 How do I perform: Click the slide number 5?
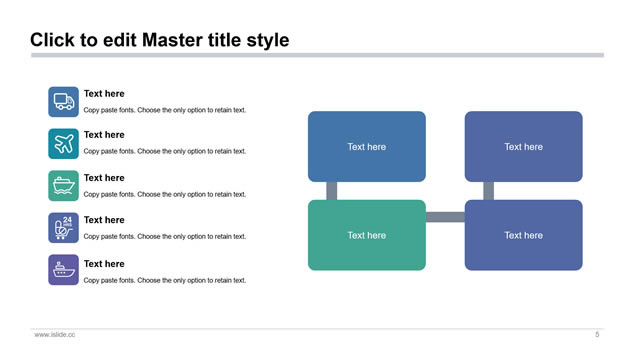coord(597,335)
